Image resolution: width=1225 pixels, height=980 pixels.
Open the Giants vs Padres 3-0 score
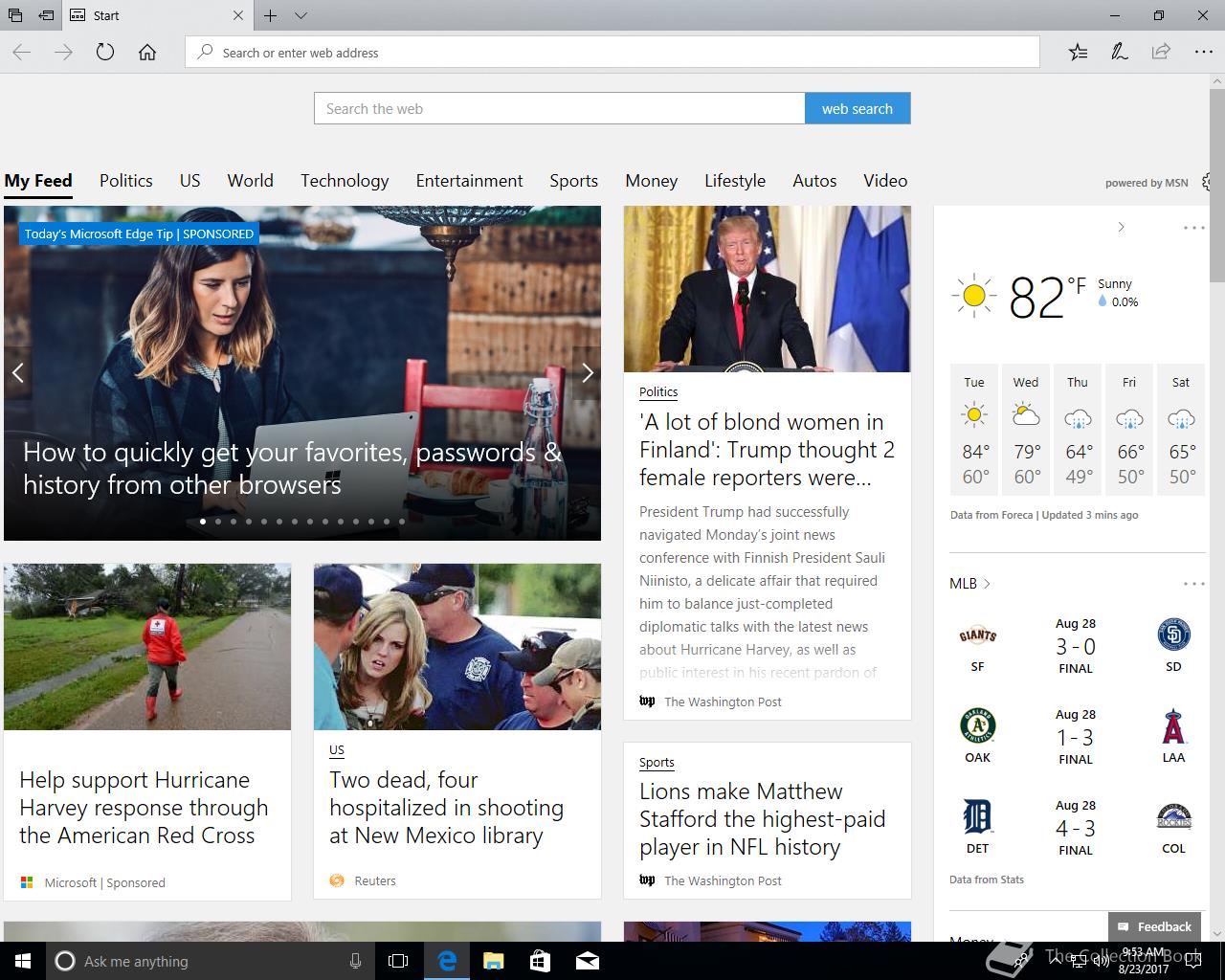pyautogui.click(x=1076, y=647)
